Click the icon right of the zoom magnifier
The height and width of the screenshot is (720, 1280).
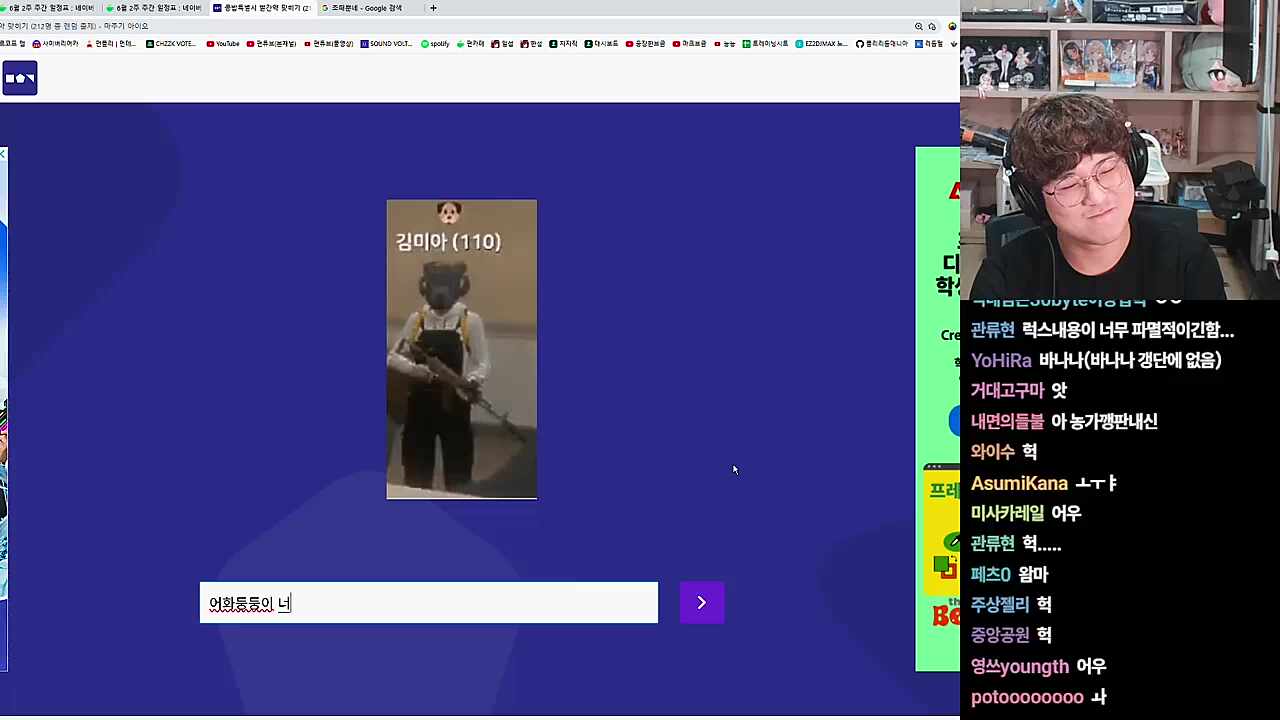tap(932, 26)
